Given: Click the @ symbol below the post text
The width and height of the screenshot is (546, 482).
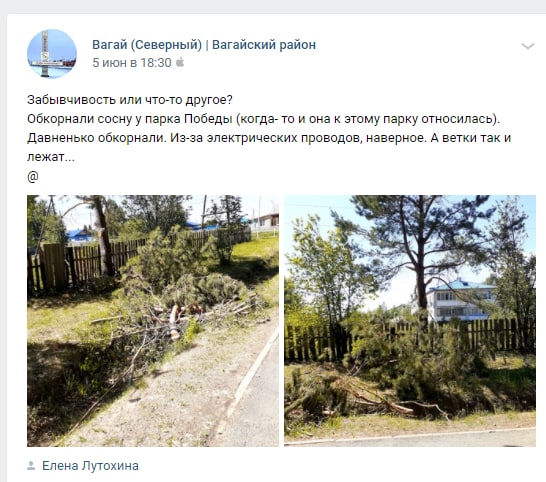Looking at the screenshot, I should 33,177.
